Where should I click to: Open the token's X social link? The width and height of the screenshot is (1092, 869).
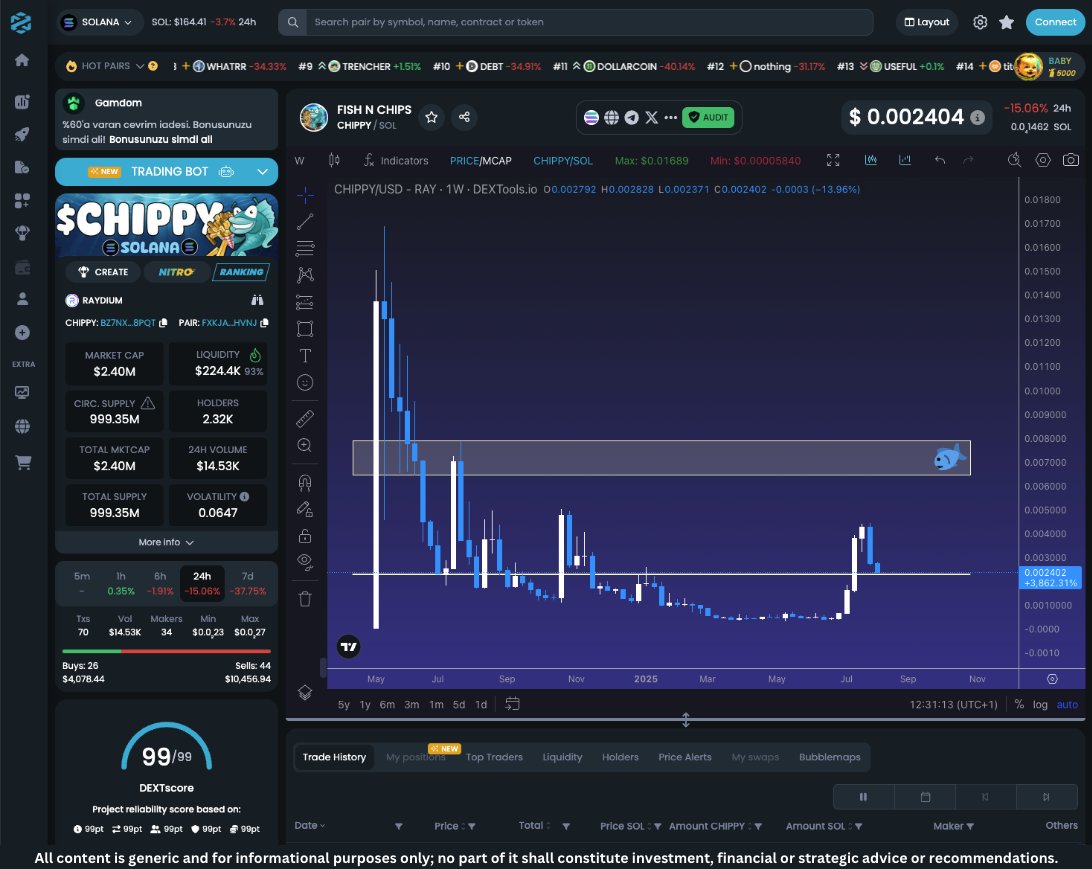coord(652,118)
